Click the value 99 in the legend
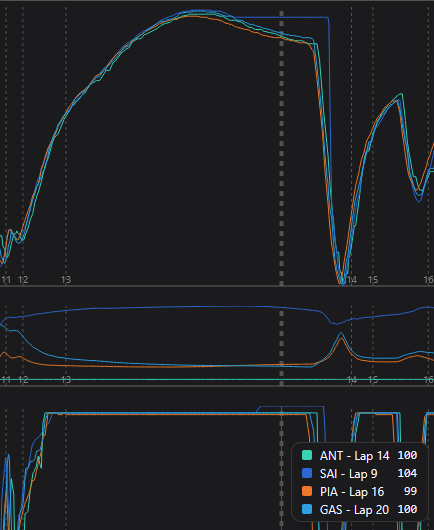 coord(410,491)
